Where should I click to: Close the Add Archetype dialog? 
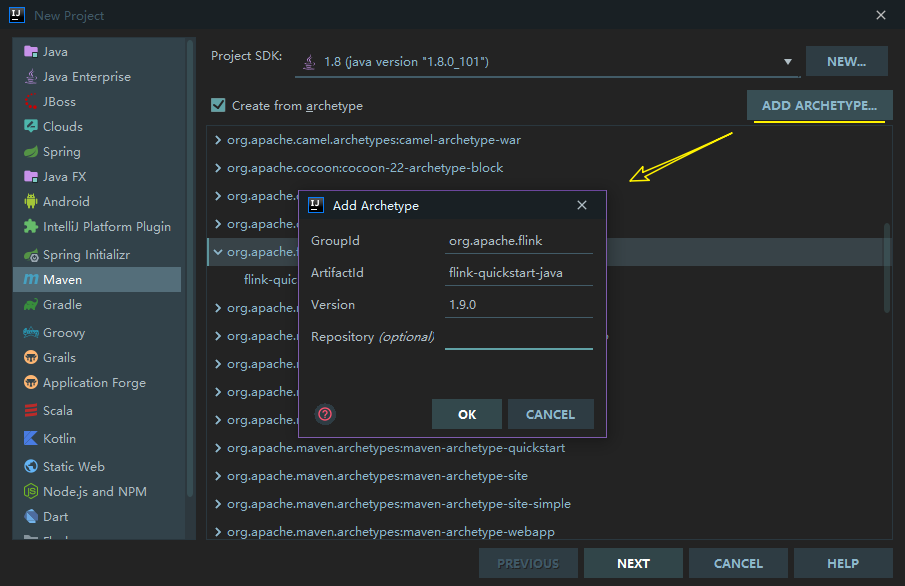tap(582, 205)
